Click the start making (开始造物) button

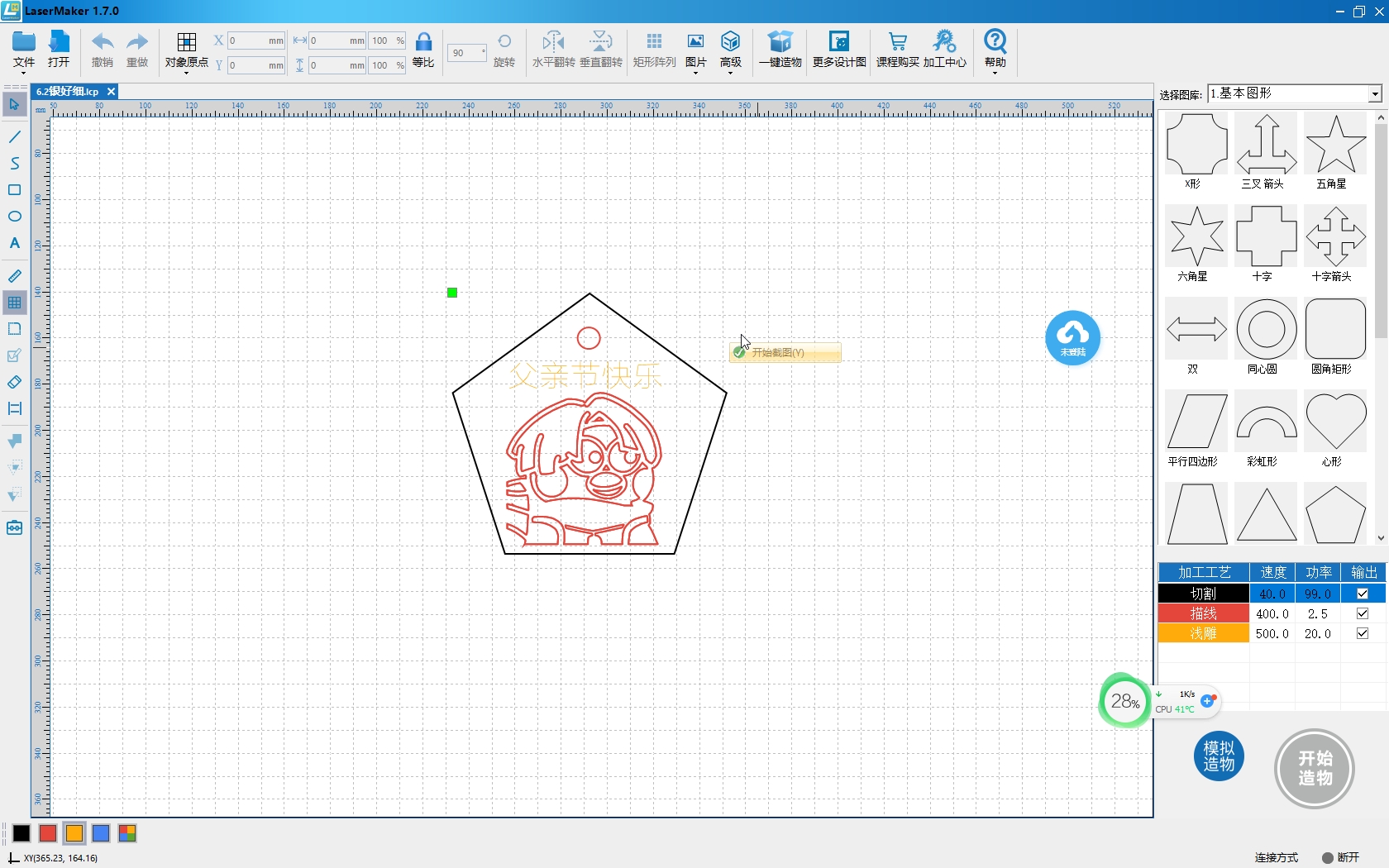(1315, 769)
